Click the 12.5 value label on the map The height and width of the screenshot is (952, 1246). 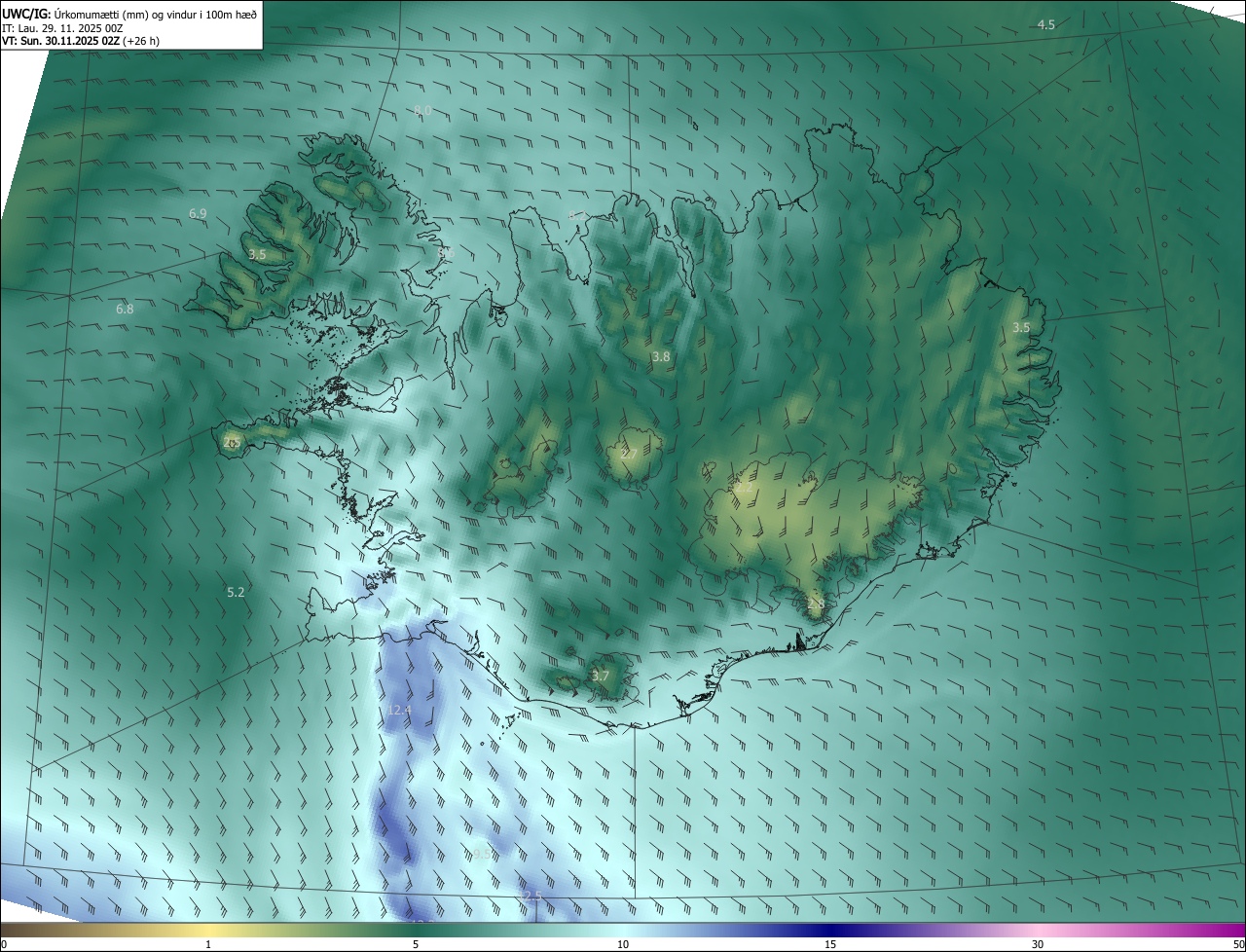click(x=531, y=896)
